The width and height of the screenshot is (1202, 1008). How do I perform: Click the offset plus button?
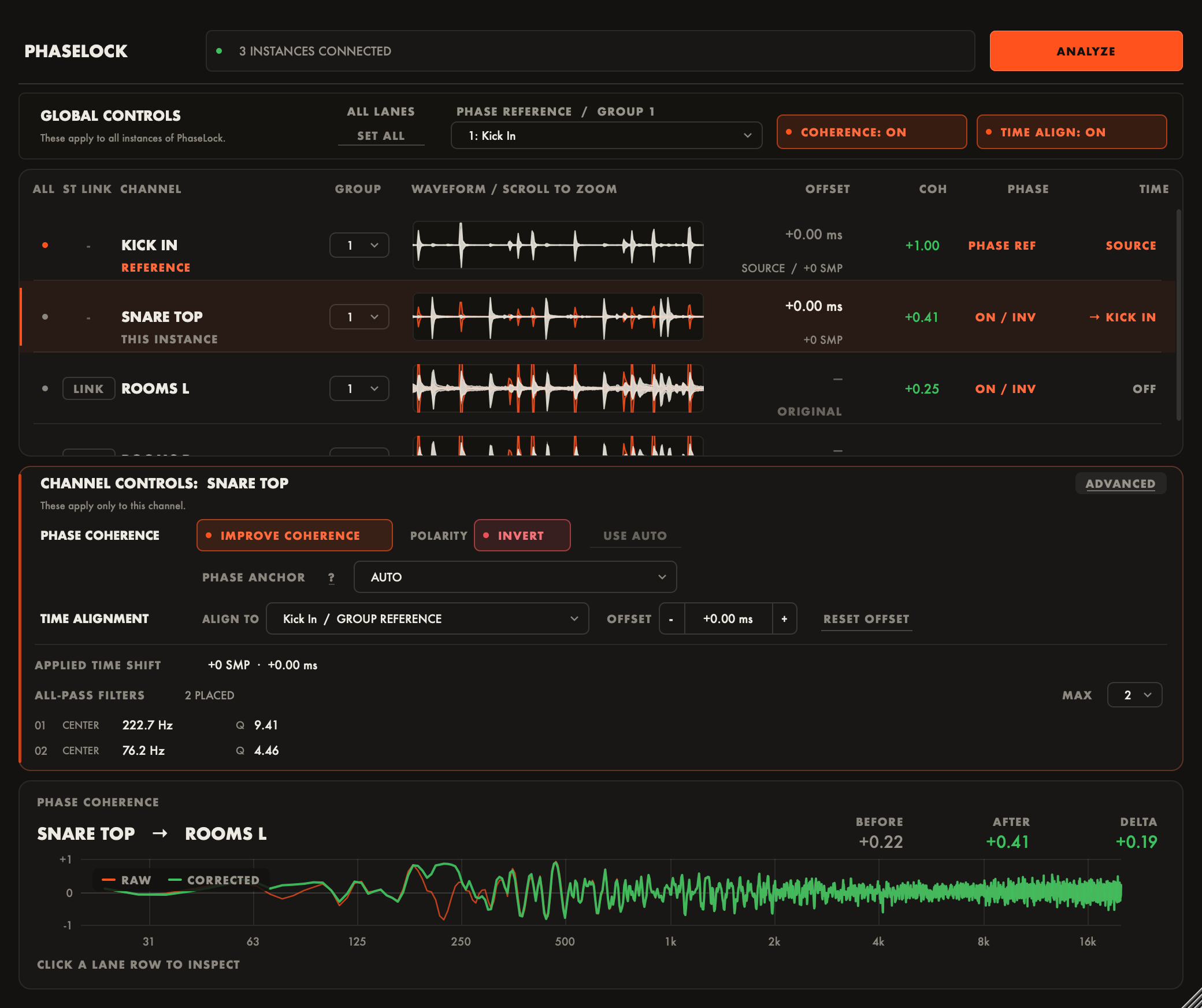(784, 618)
